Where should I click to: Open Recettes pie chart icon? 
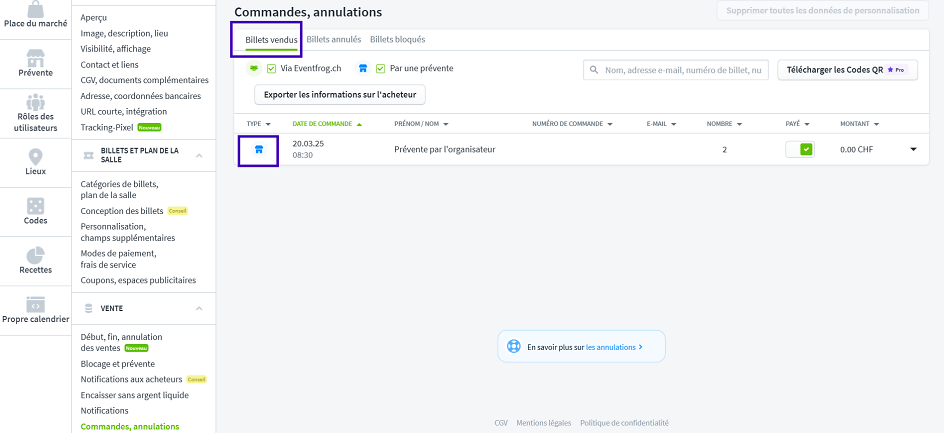point(35,254)
